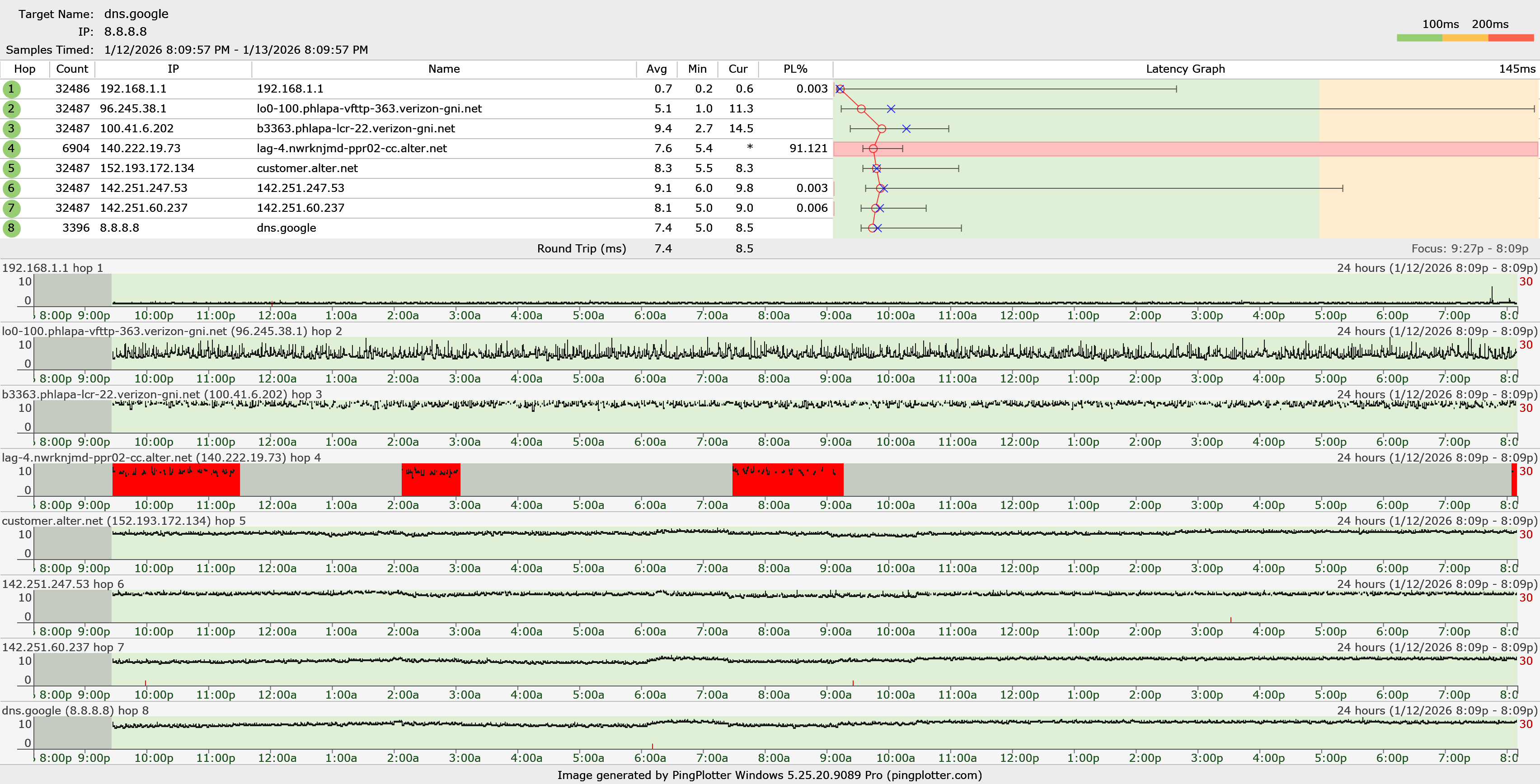This screenshot has width=1540, height=784.
Task: Click the hop 6 green circle
Action: pos(11,188)
